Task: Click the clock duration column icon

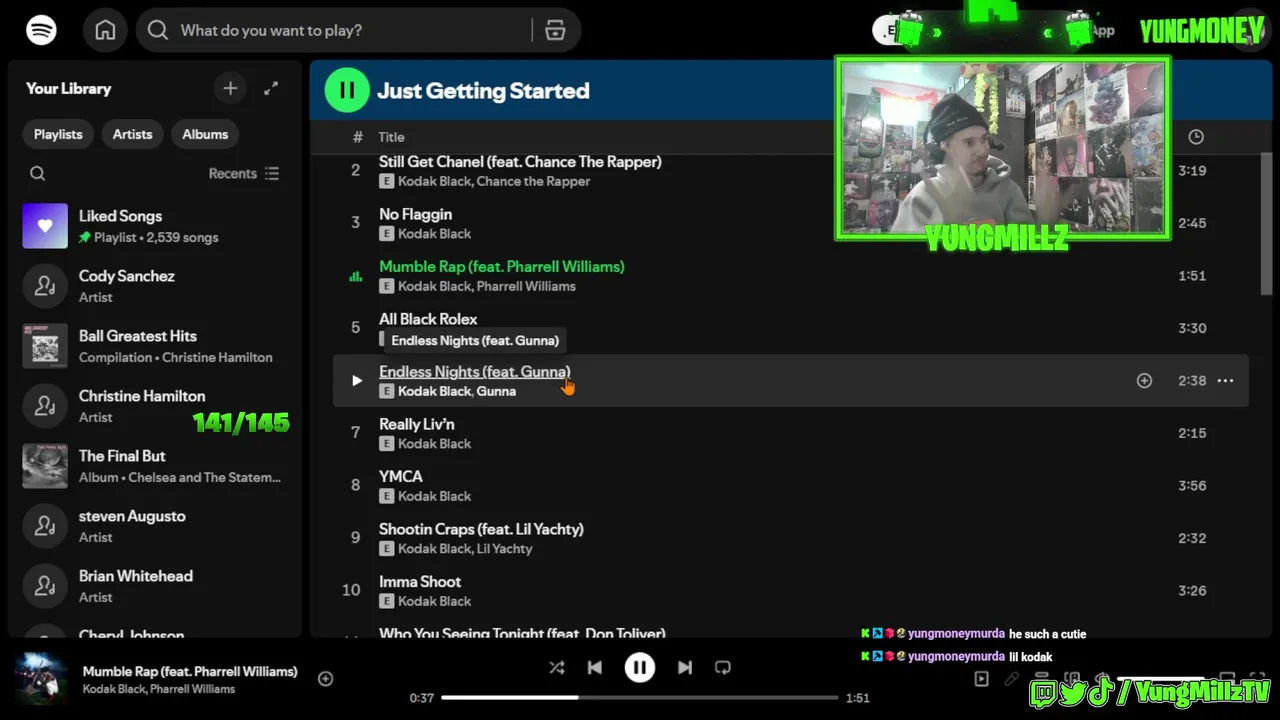Action: tap(1196, 137)
